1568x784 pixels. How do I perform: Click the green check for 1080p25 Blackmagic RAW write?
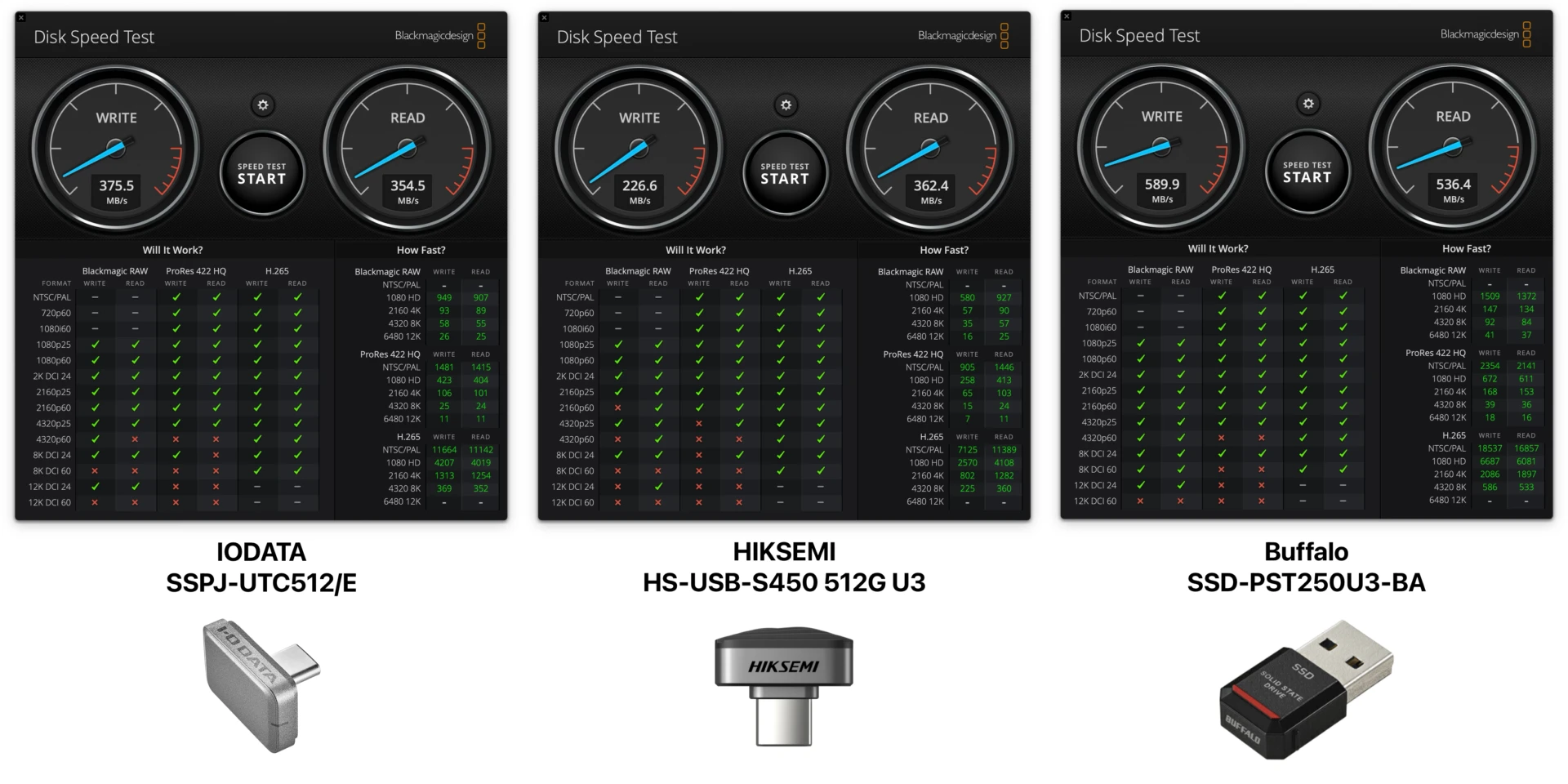coord(96,344)
